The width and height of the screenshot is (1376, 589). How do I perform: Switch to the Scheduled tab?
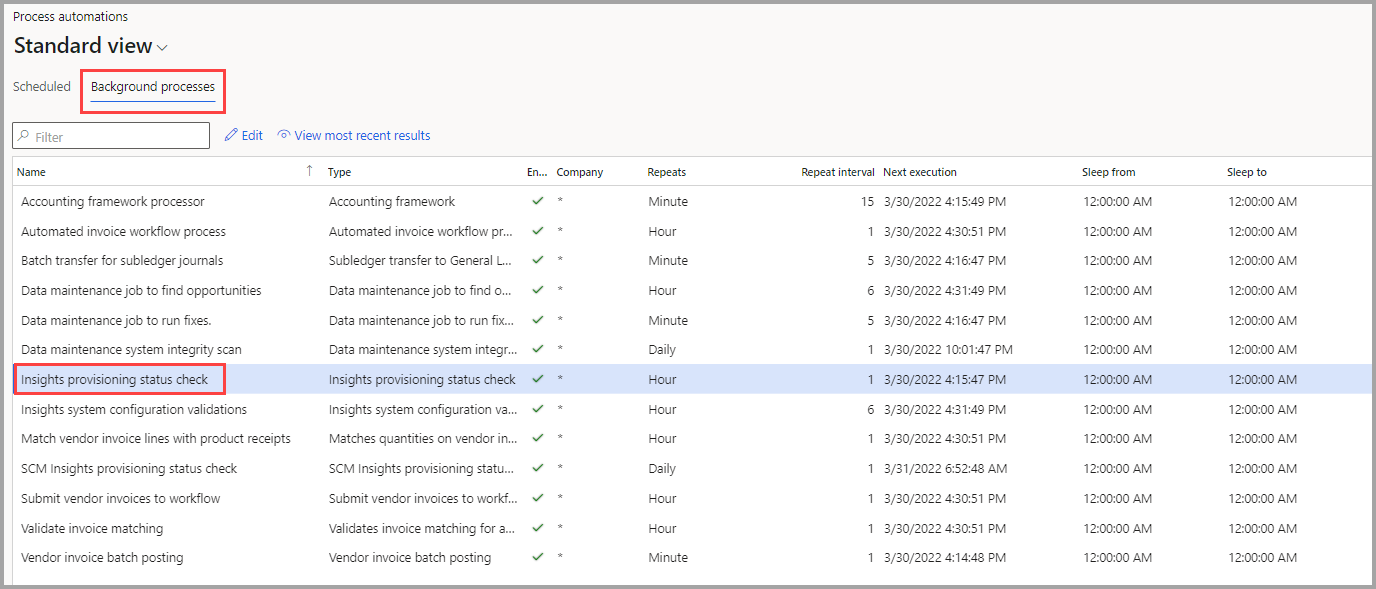click(x=42, y=87)
